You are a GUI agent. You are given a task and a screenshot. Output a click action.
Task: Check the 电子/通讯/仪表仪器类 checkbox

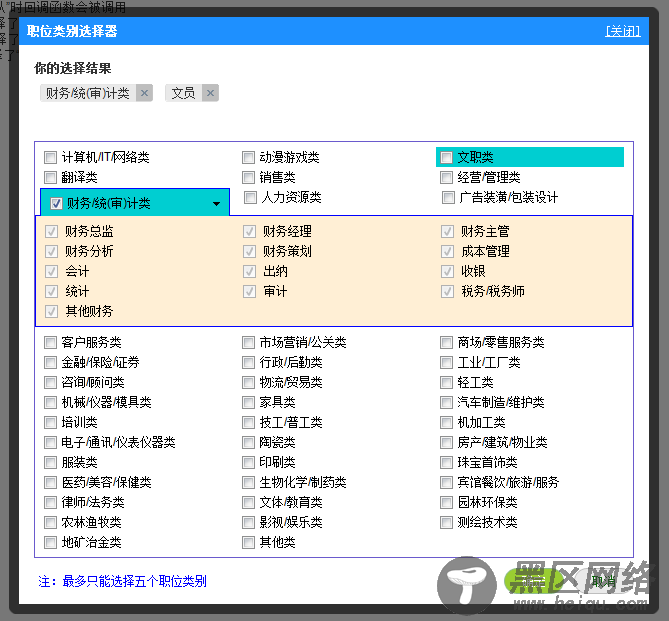coord(50,443)
